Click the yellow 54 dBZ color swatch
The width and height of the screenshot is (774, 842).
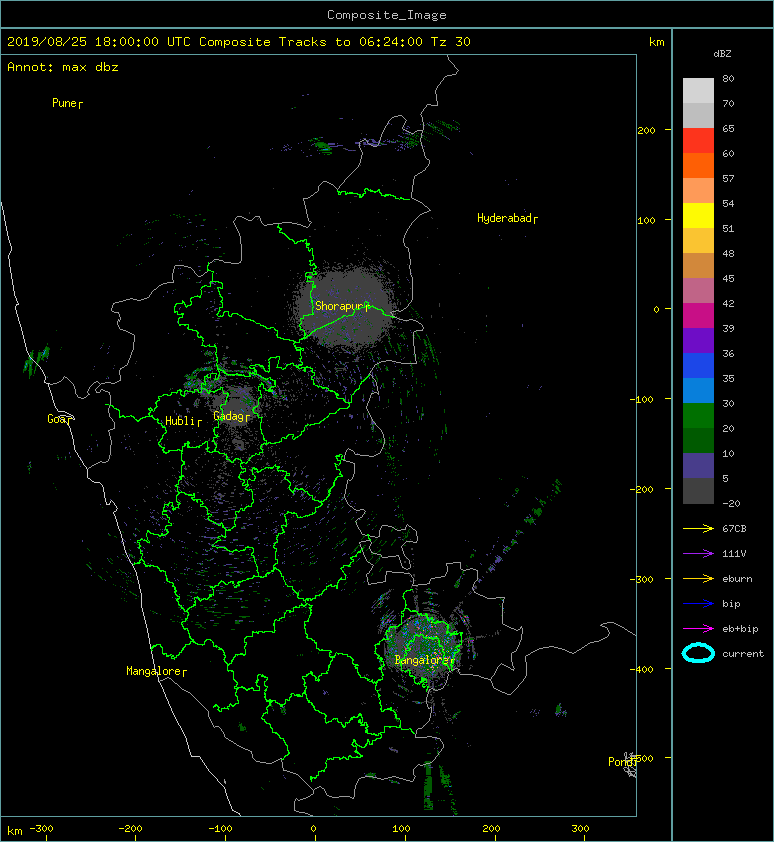[x=698, y=216]
